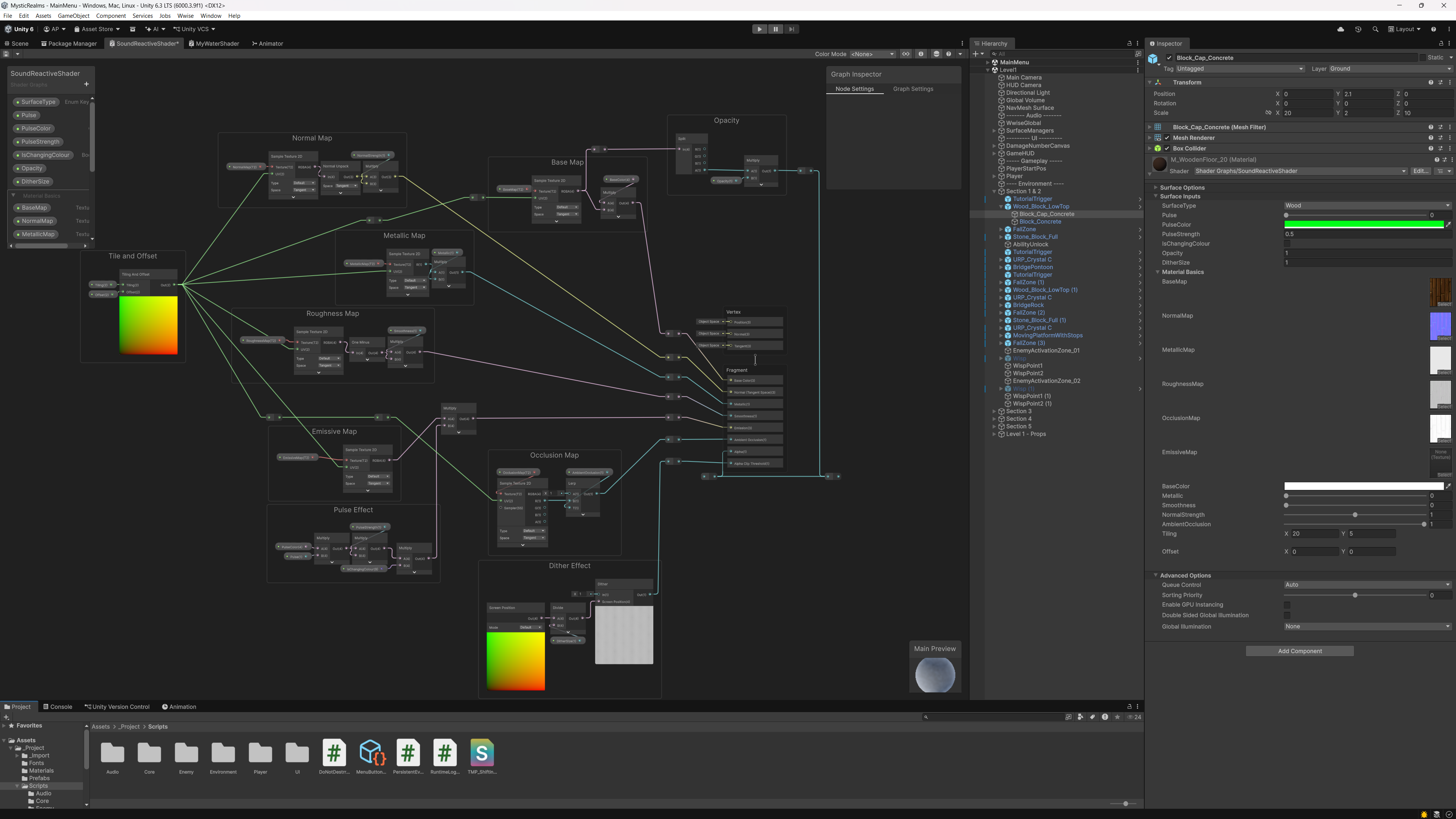Pick PulseColor with the eyedropper icon
Screen dimensions: 1456x819
coord(1449,225)
